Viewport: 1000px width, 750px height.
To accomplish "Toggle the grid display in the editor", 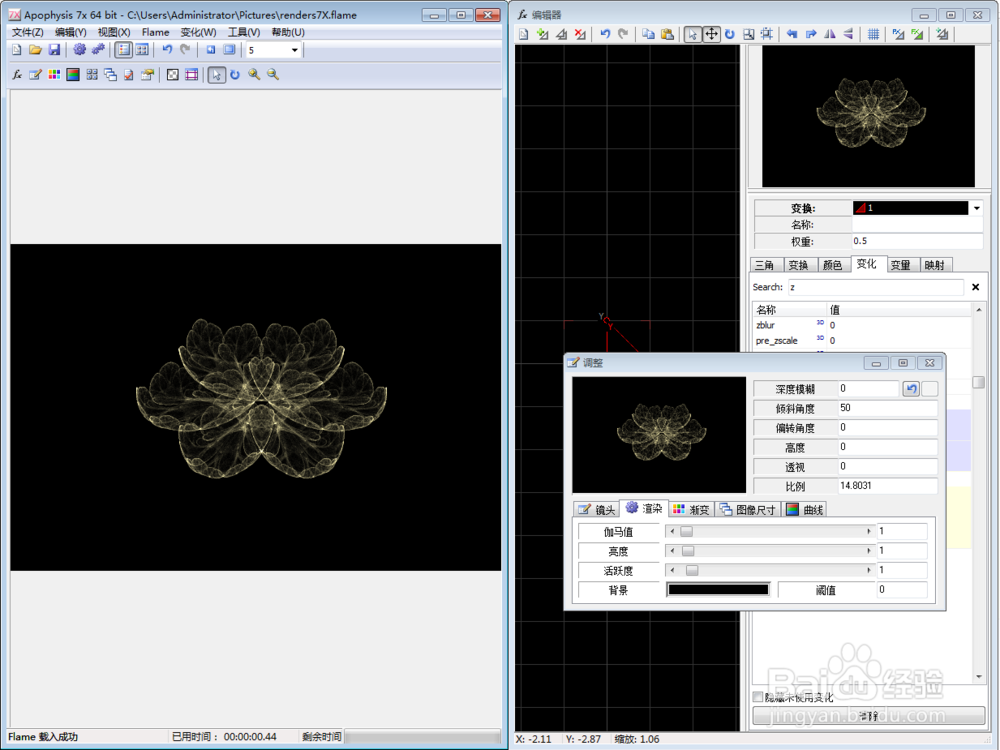I will click(873, 34).
